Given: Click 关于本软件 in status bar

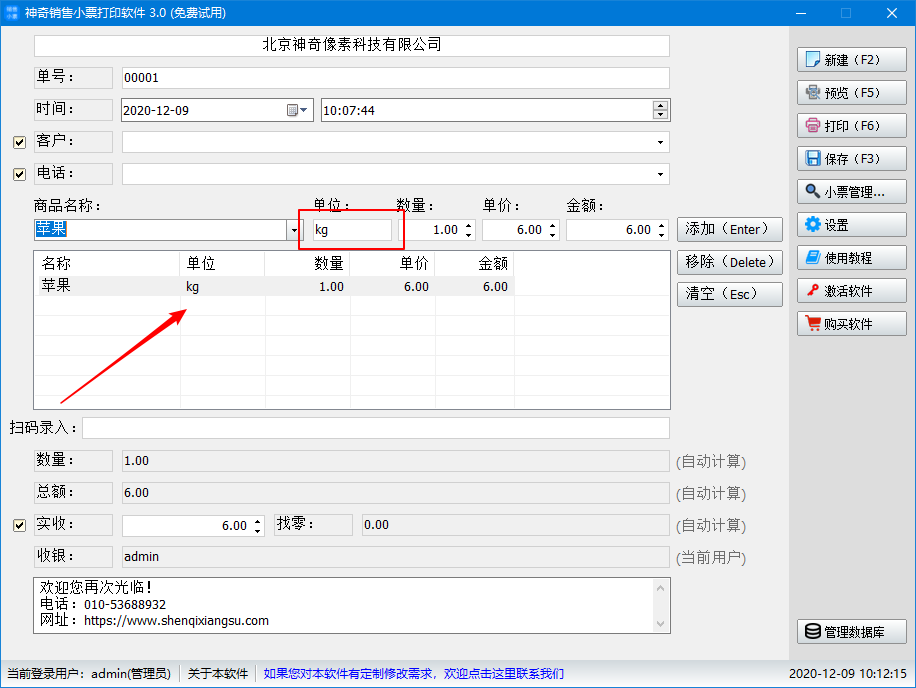Looking at the screenshot, I should click(218, 673).
